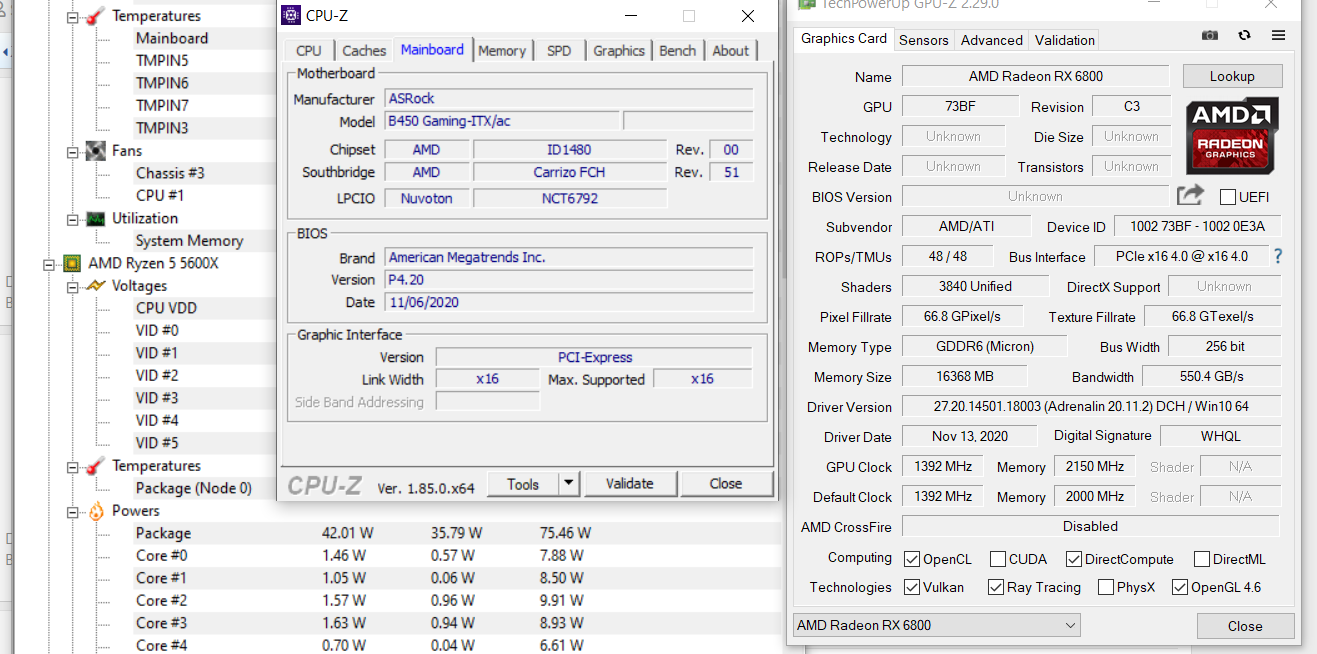This screenshot has width=1317, height=654.
Task: Open the Graphics tab in CPU-Z
Action: point(619,50)
